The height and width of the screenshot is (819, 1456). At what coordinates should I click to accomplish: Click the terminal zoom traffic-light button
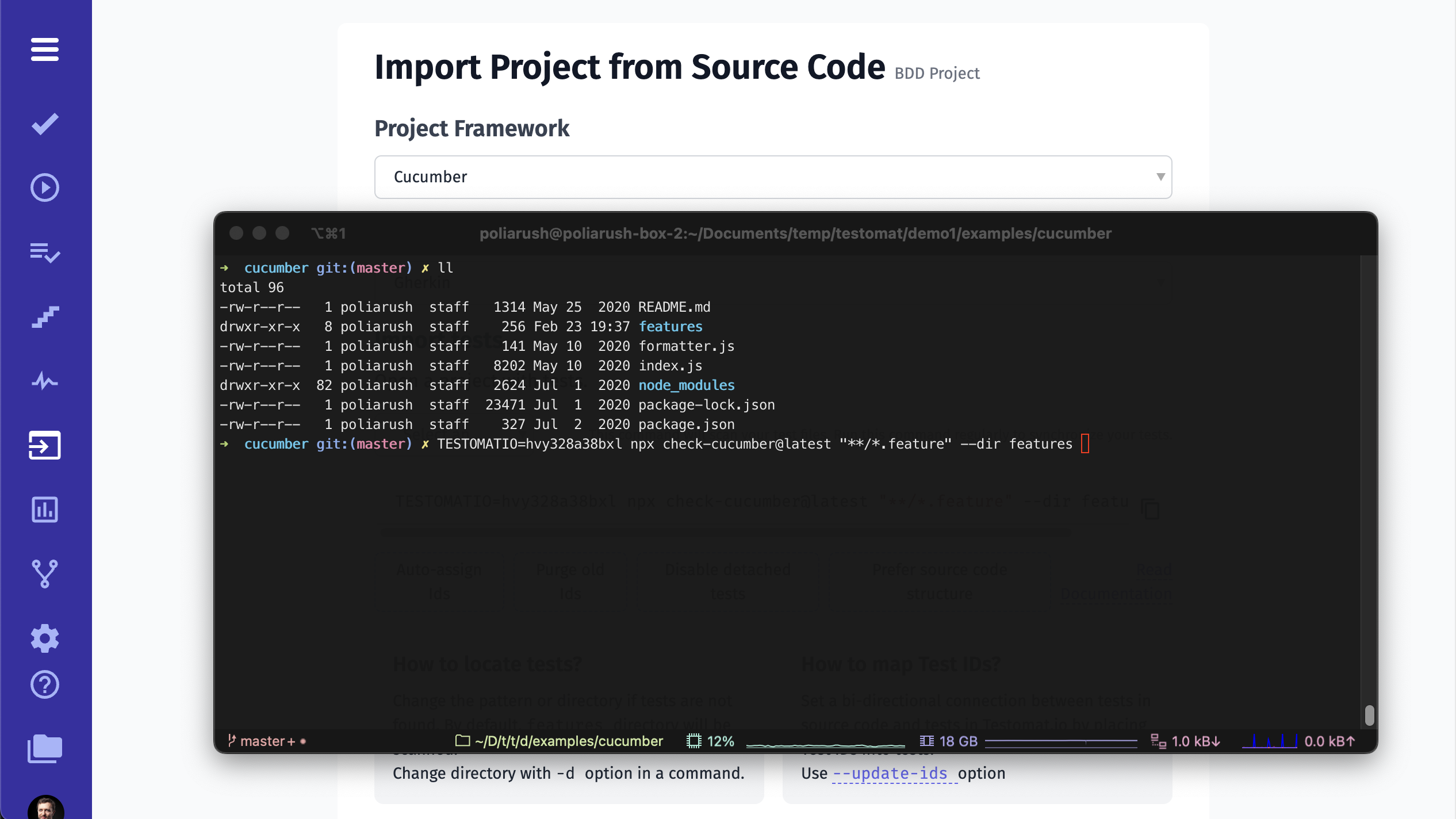coord(282,233)
